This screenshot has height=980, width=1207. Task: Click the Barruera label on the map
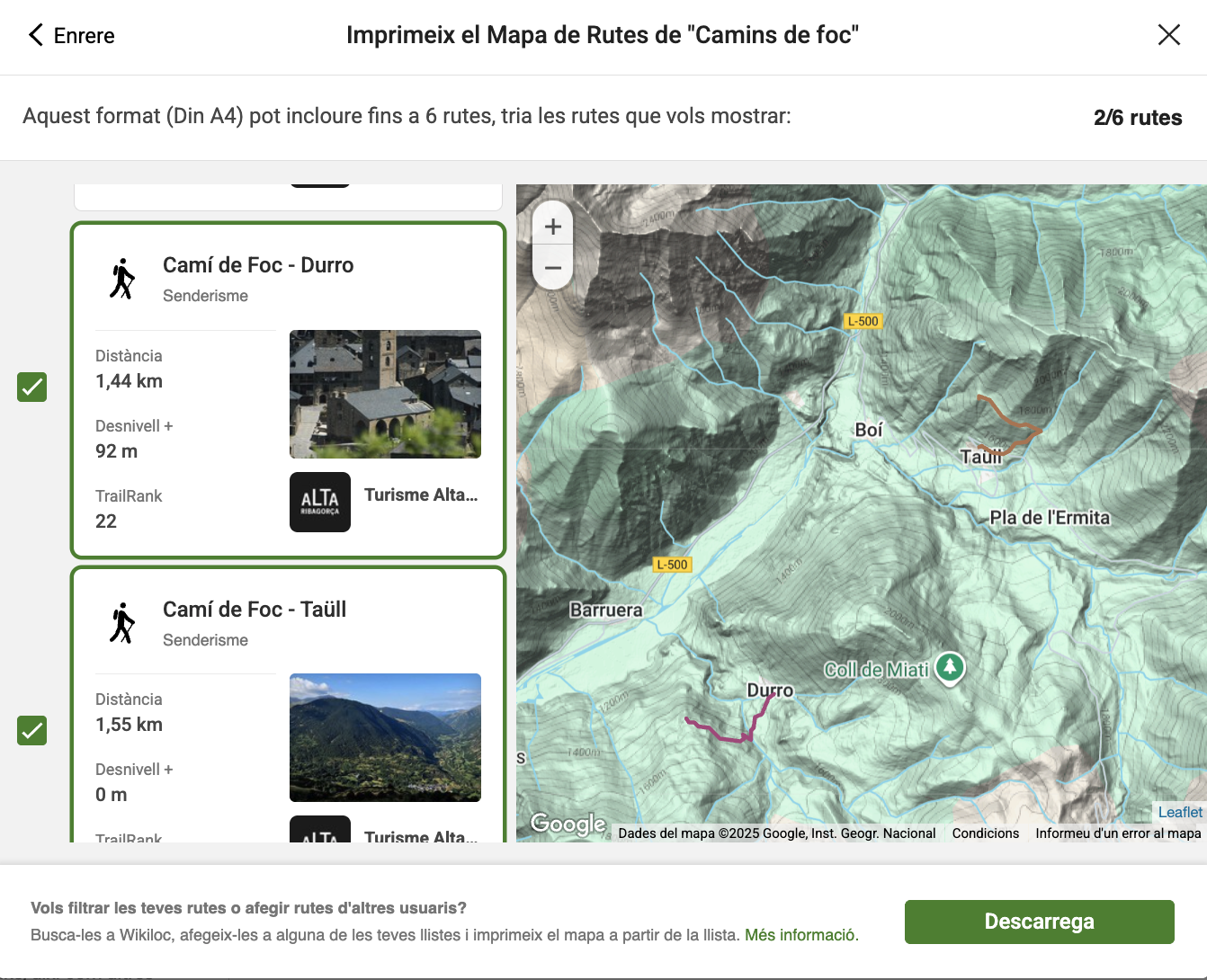(606, 610)
